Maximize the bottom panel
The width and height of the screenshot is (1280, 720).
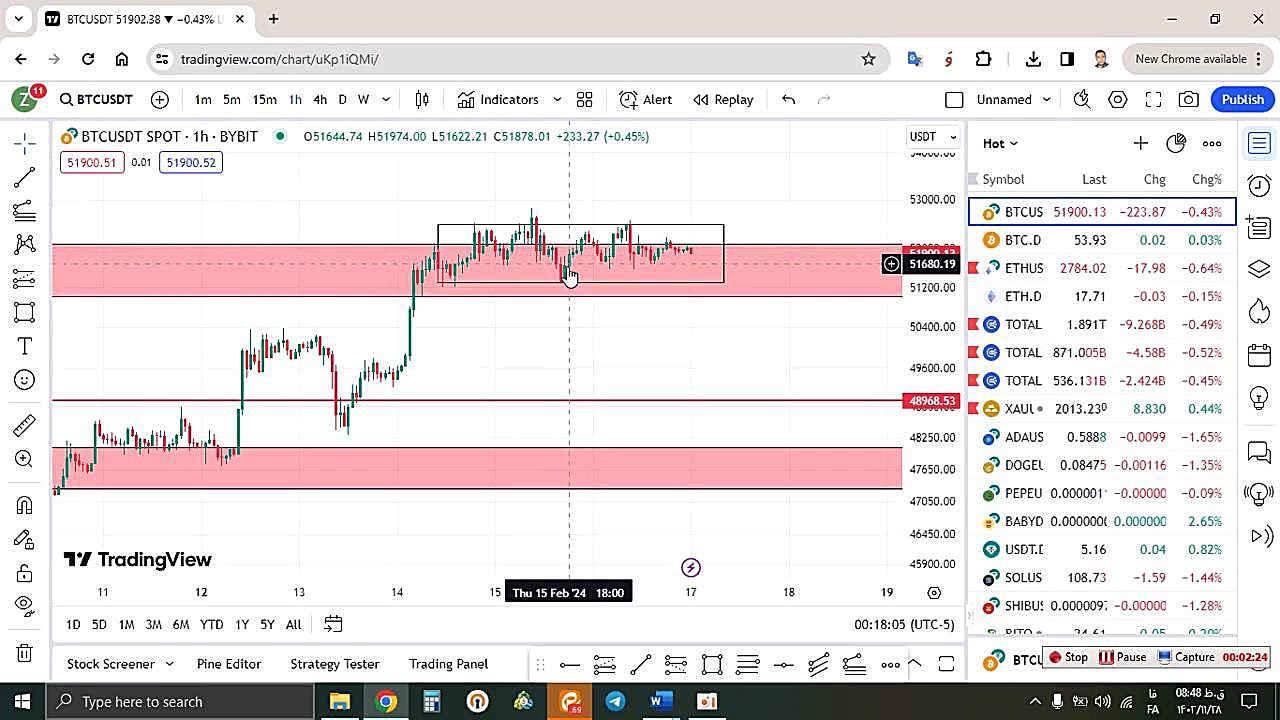946,663
